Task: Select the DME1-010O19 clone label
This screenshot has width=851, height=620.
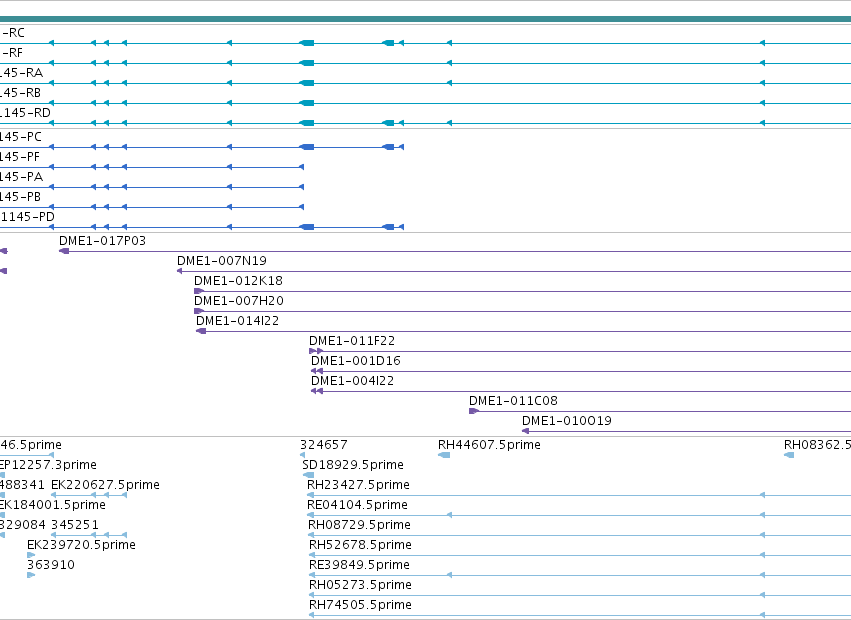Action: coord(567,421)
